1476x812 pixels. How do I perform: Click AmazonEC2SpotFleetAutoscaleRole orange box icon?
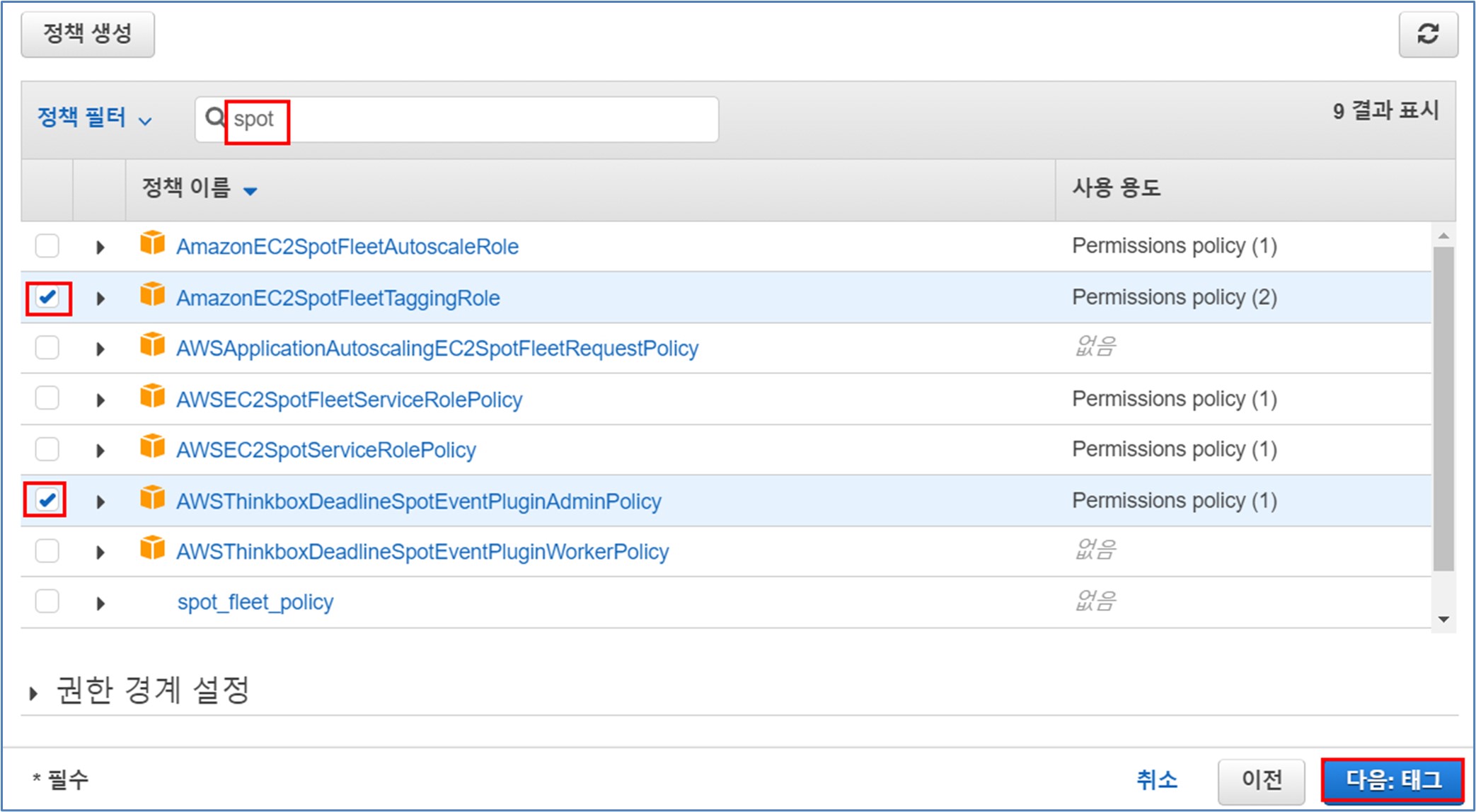click(152, 243)
